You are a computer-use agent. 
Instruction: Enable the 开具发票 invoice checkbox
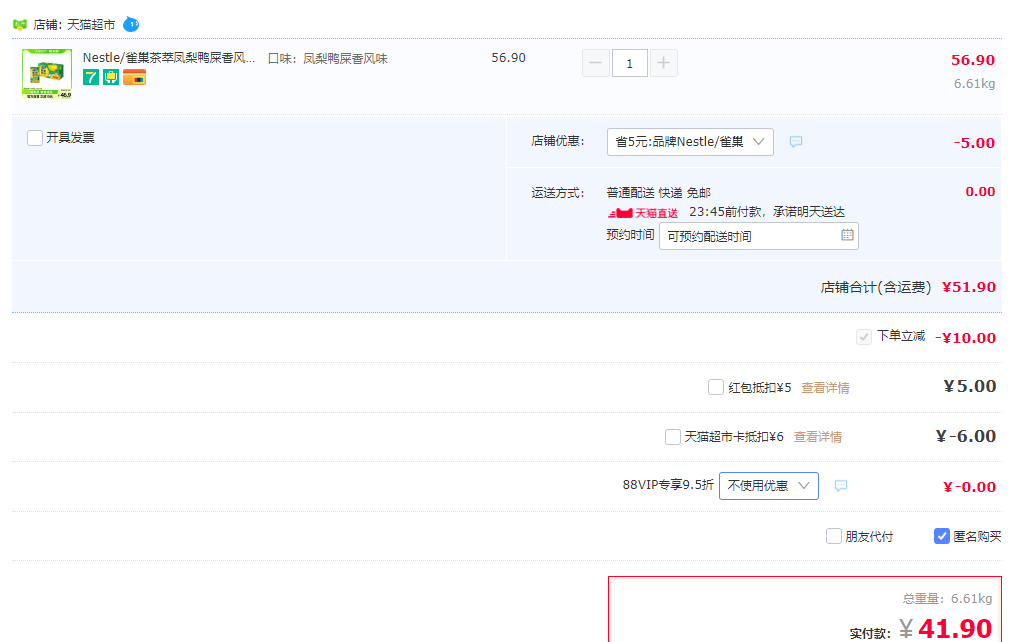pyautogui.click(x=35, y=137)
